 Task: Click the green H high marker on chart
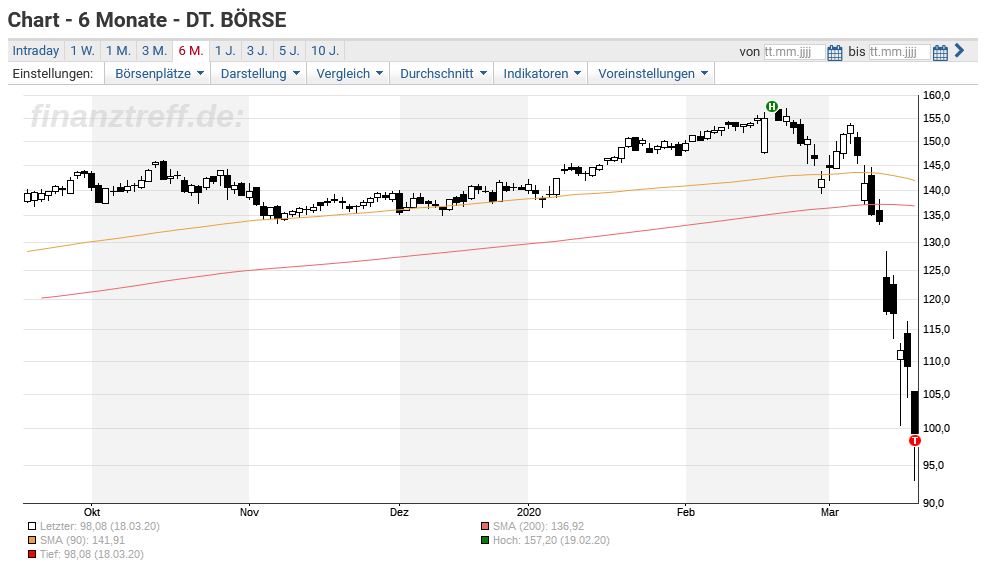pyautogui.click(x=772, y=106)
